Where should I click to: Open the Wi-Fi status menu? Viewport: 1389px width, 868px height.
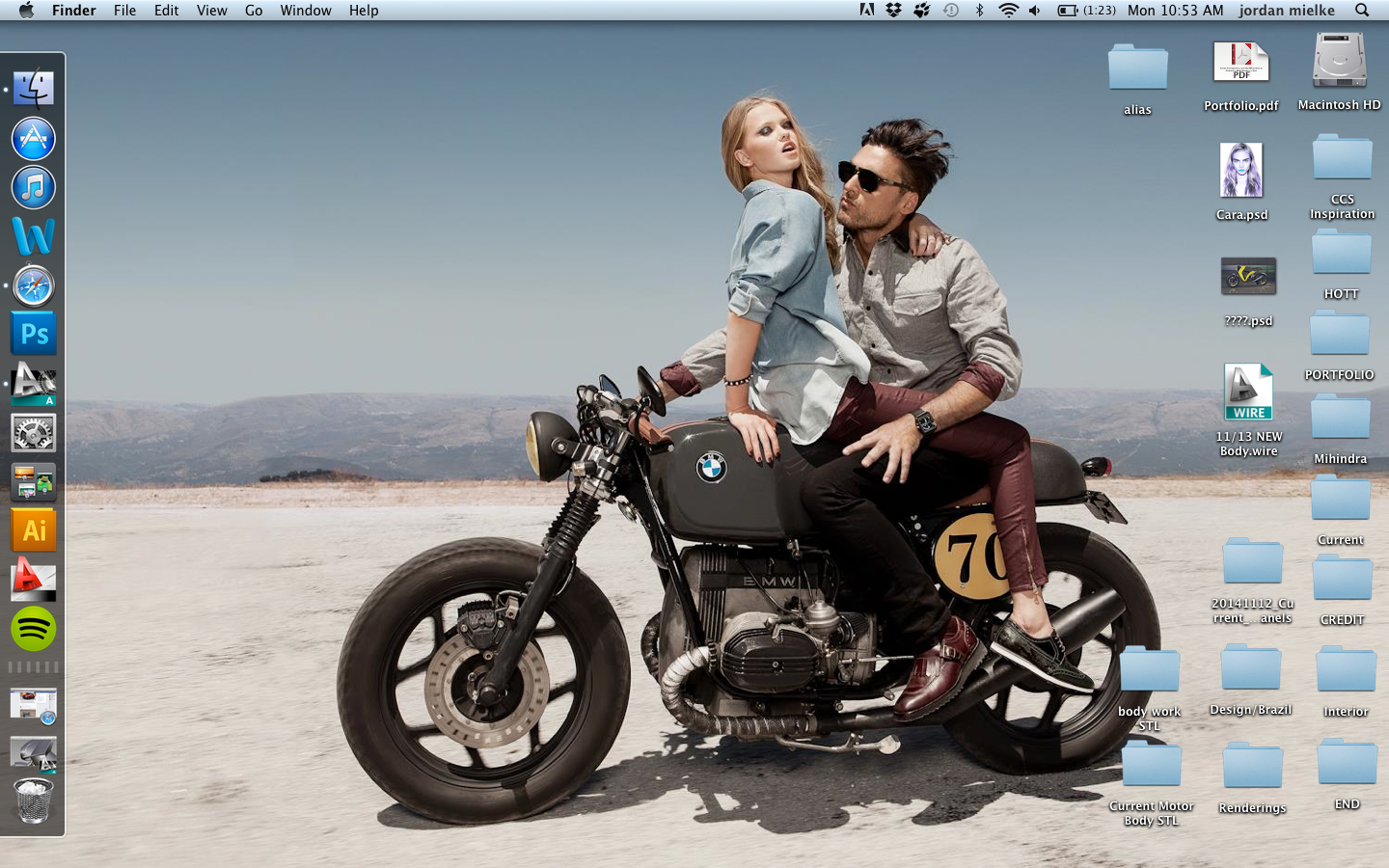pos(1008,10)
